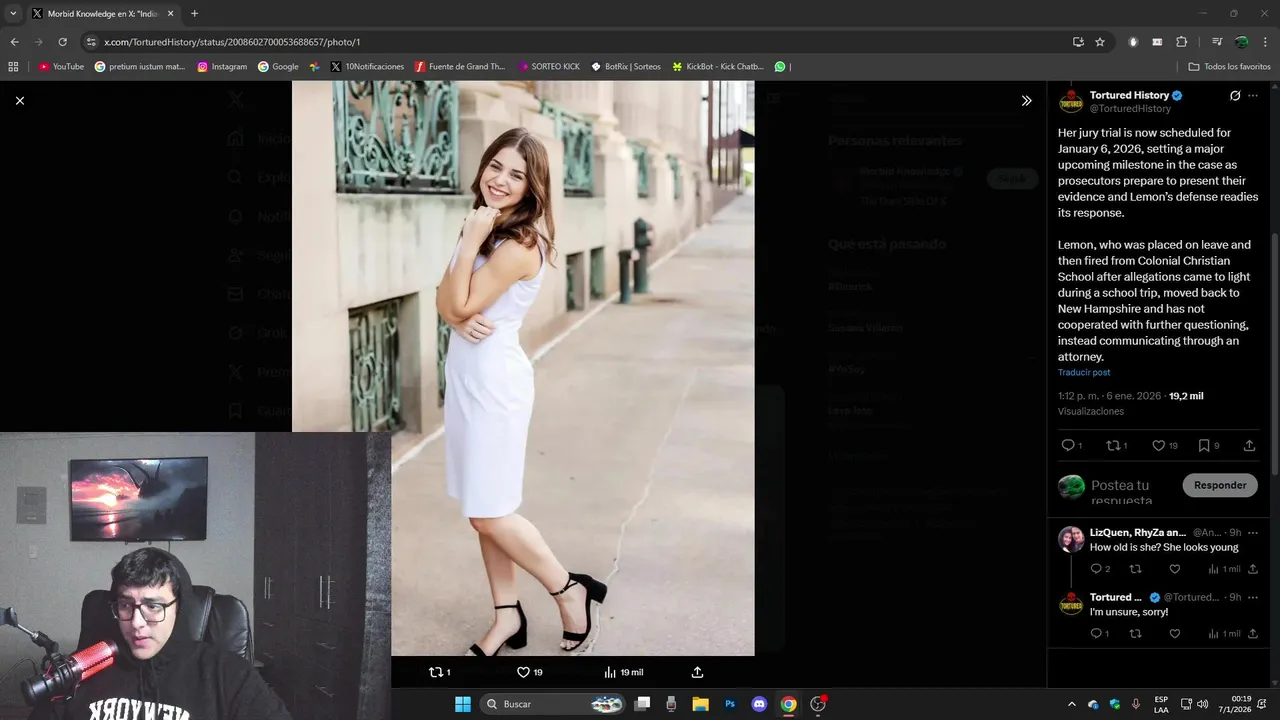The height and width of the screenshot is (720, 1280).
Task: View analytics icon below the photo
Action: coord(610,672)
